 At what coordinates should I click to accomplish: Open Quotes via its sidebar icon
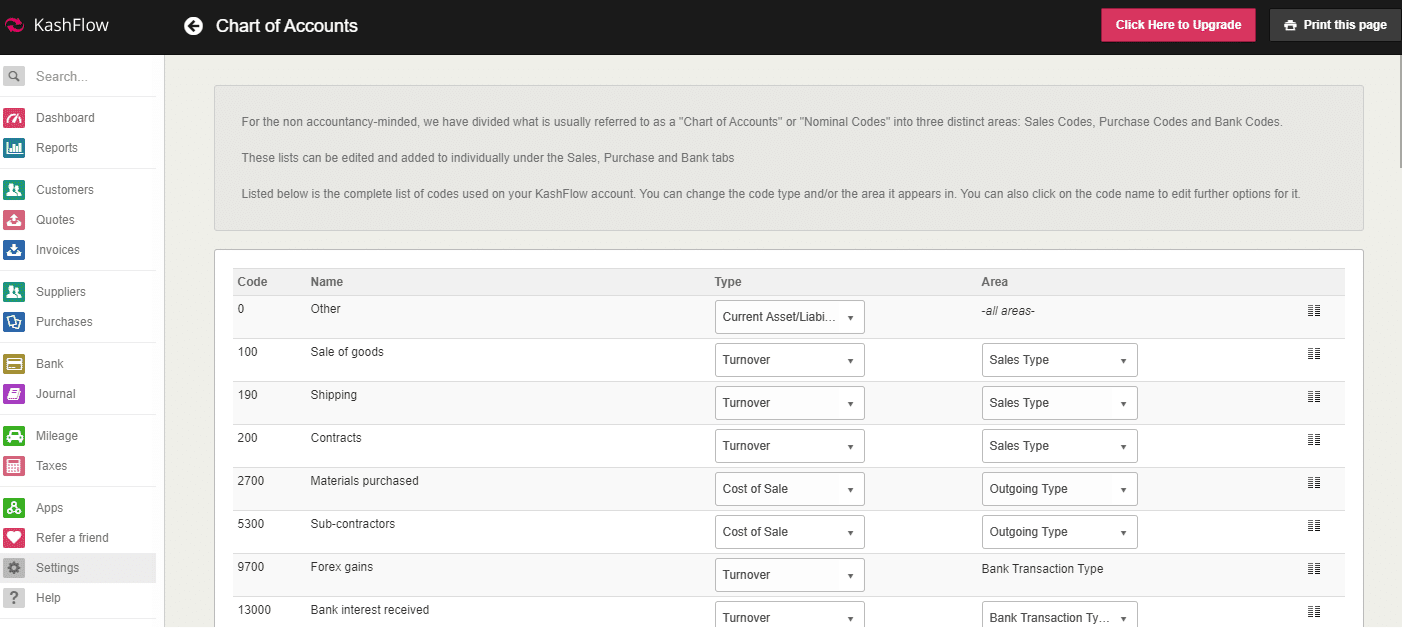(14, 220)
